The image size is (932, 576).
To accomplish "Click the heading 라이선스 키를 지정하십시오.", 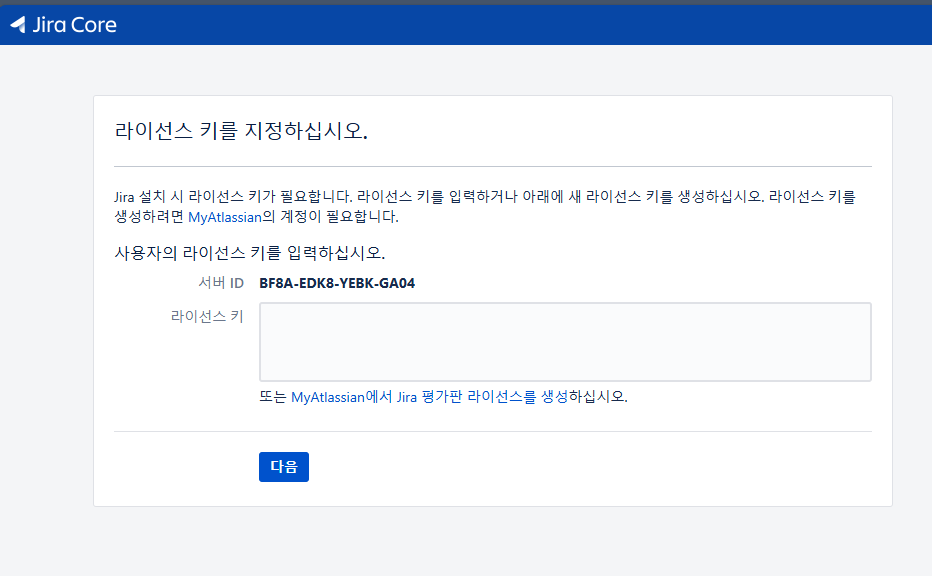I will point(241,130).
